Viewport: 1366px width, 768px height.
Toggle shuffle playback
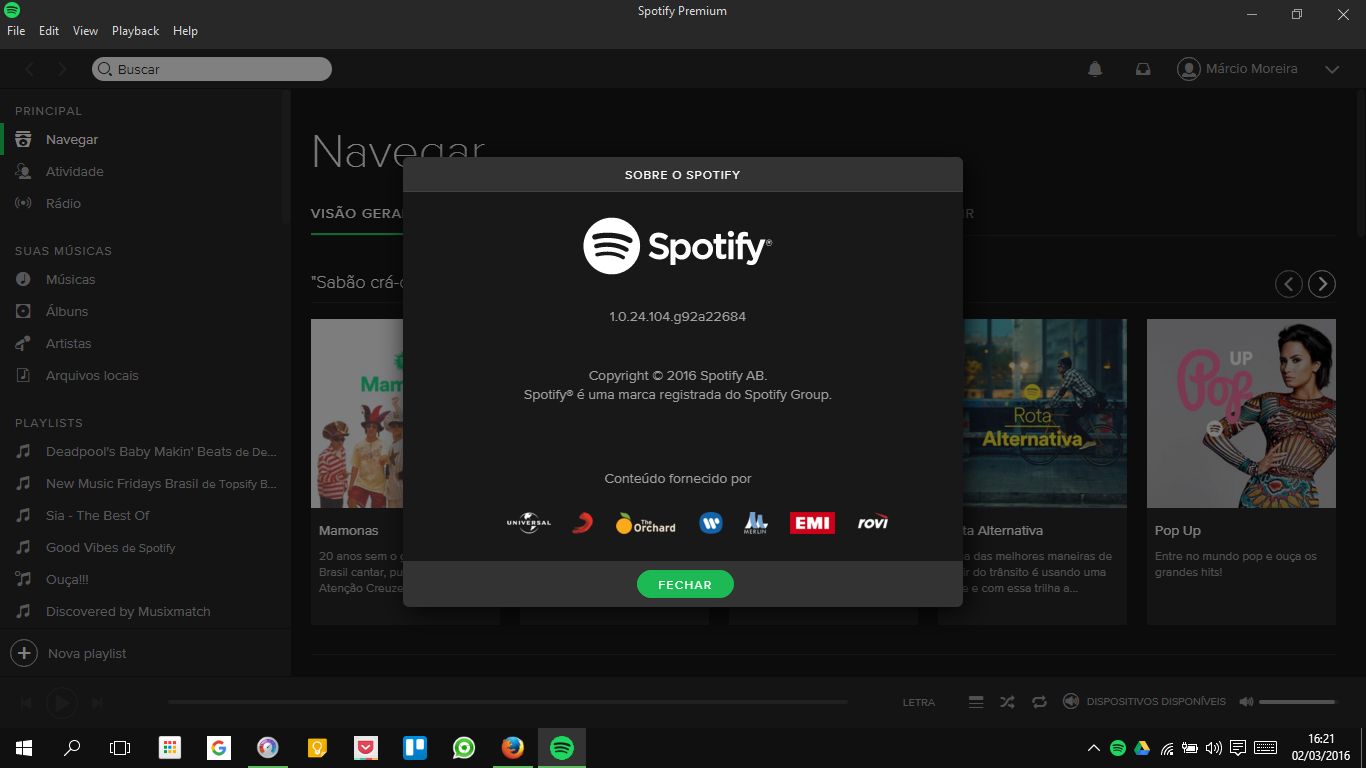click(x=1007, y=702)
